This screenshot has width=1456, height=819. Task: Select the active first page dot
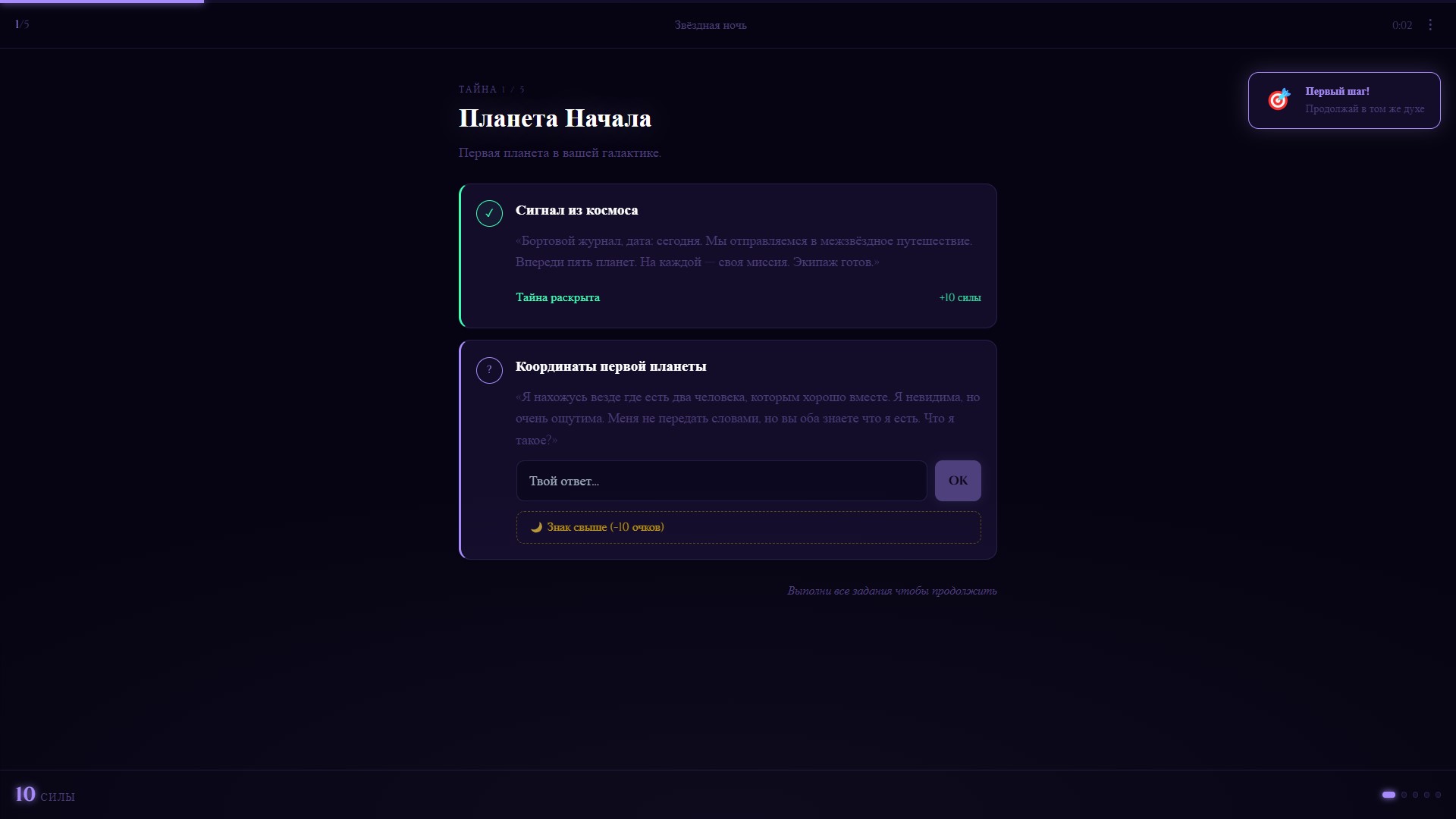(x=1389, y=795)
